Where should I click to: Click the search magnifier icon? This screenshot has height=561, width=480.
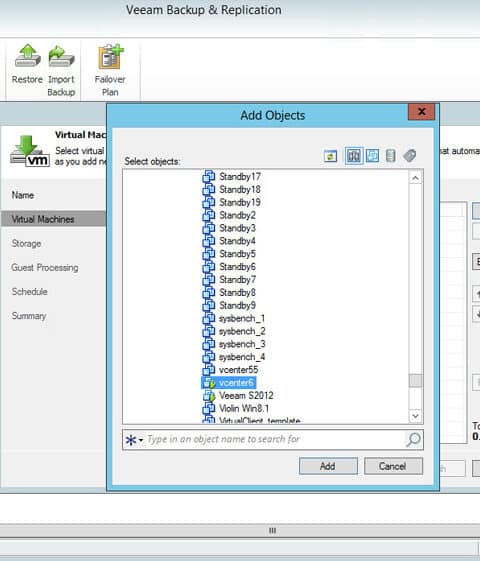coord(413,439)
